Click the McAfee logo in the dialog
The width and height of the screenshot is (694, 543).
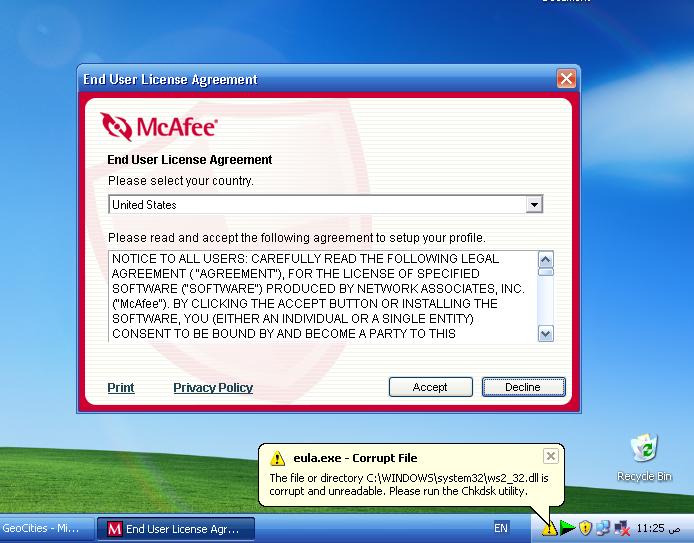coord(158,127)
